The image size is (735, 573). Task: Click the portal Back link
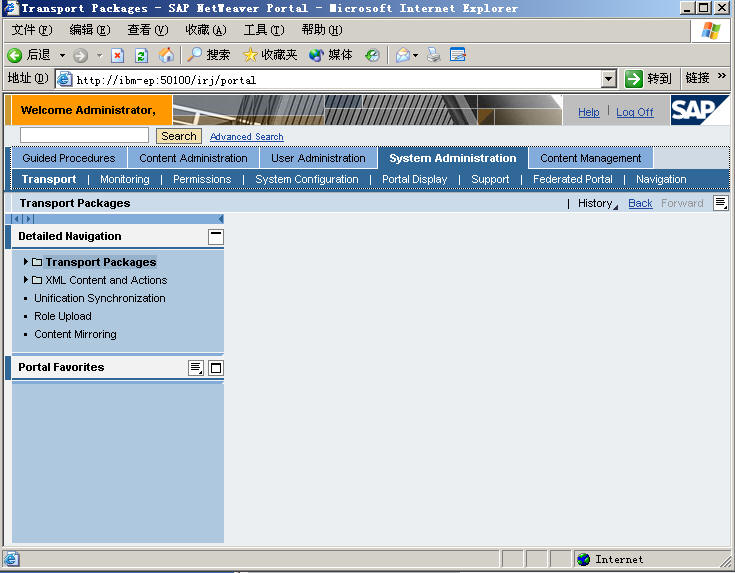(640, 204)
